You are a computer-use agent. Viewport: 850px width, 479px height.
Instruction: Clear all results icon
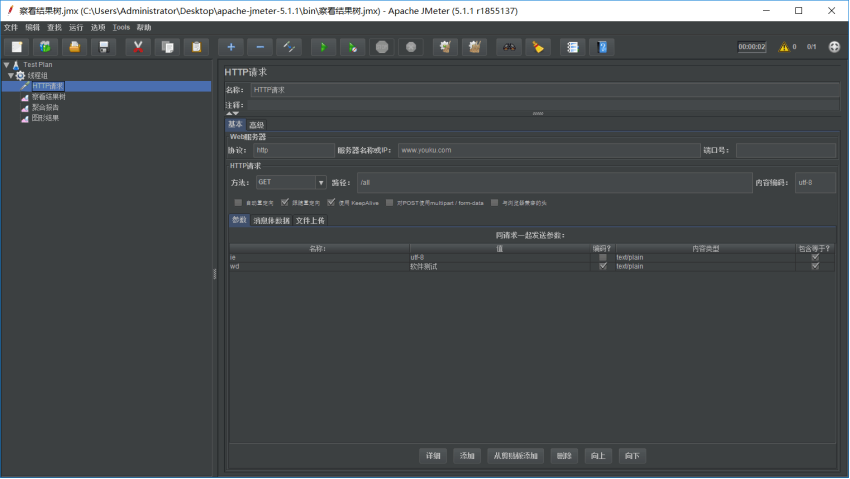474,47
